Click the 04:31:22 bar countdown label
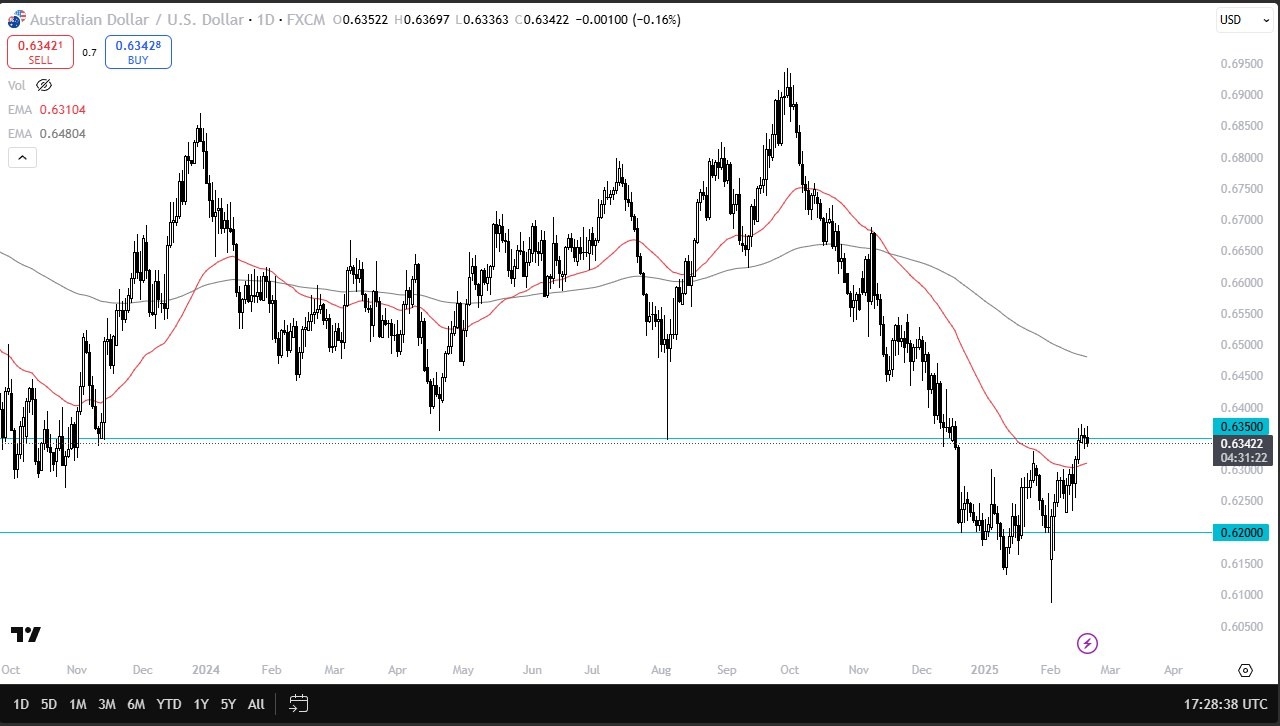The image size is (1280, 726). (1241, 458)
